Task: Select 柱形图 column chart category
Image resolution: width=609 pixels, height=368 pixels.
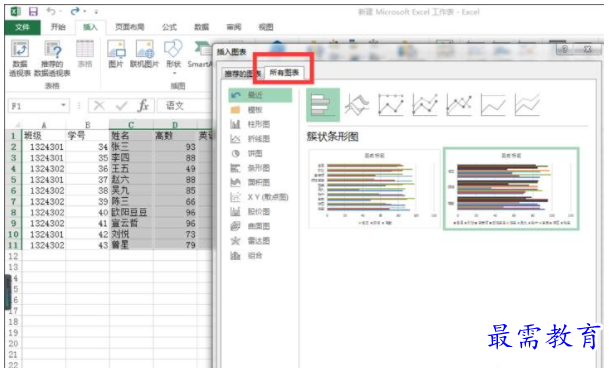Action: point(260,124)
